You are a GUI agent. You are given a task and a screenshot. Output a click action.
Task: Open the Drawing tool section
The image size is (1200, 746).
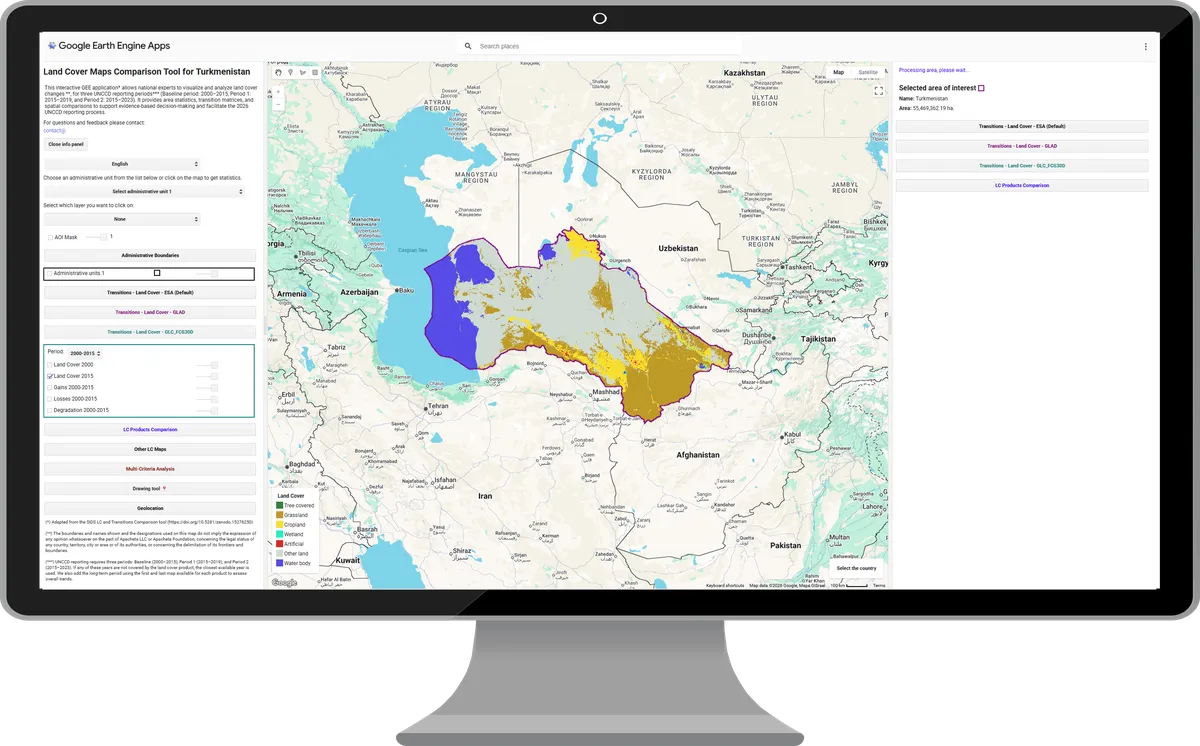150,488
